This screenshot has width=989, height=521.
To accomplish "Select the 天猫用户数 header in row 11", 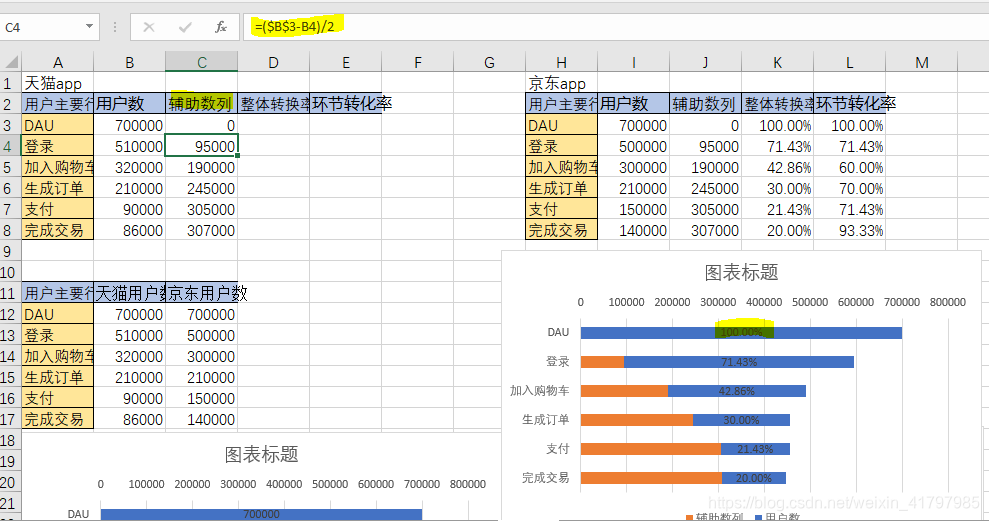I will coord(129,293).
